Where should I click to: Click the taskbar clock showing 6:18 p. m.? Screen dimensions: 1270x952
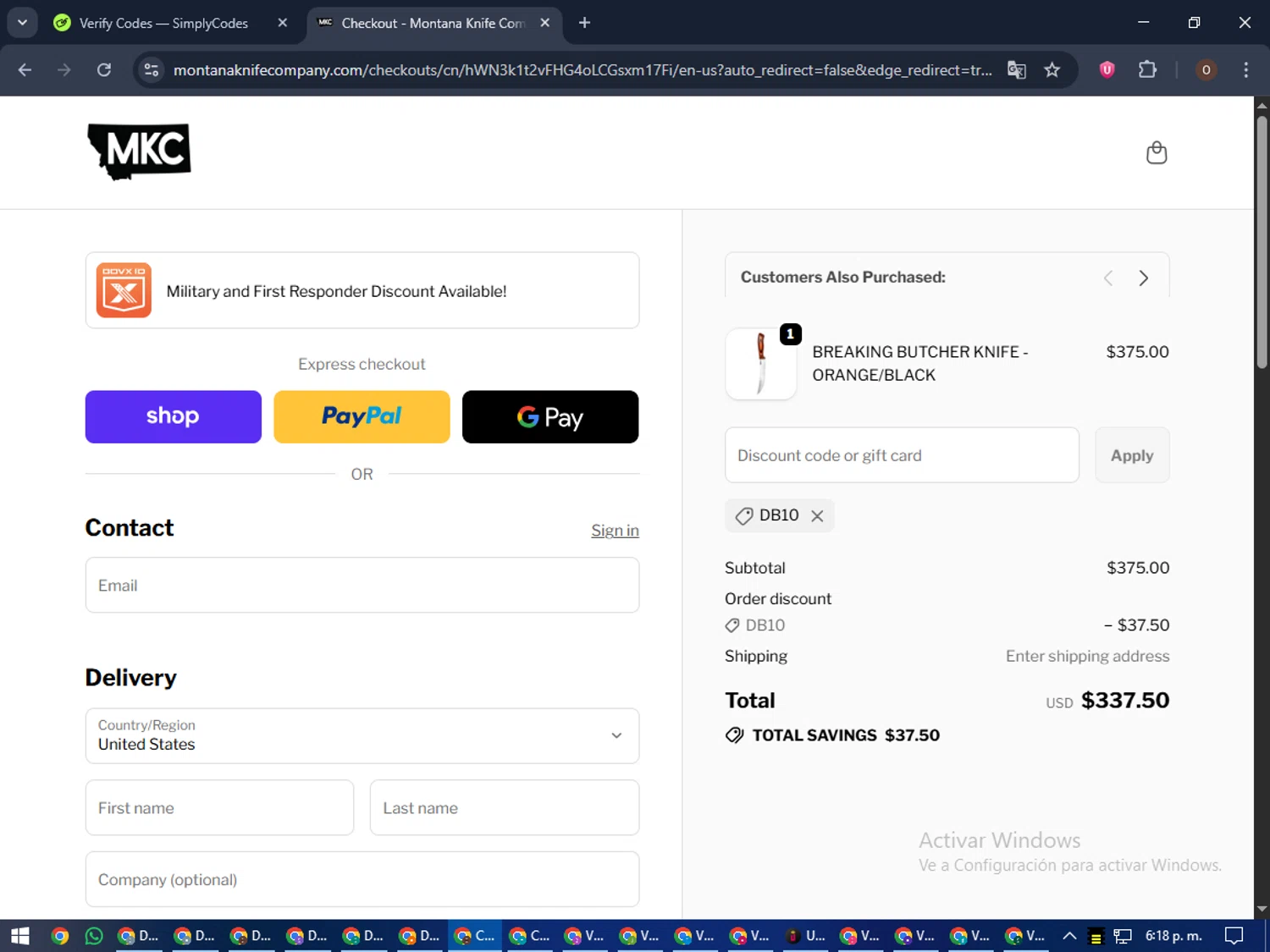1173,935
